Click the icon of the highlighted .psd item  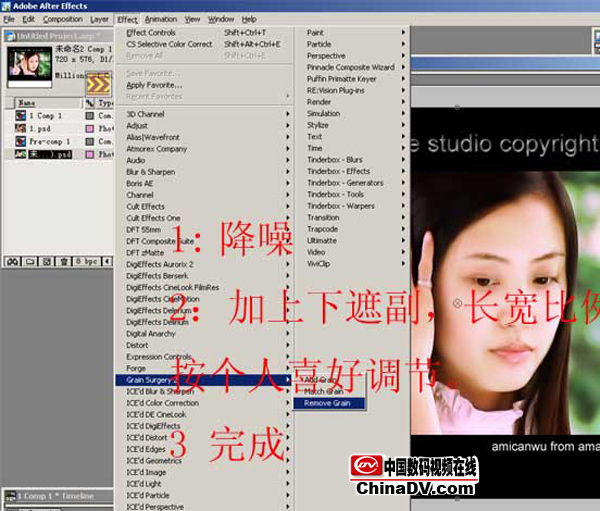point(20,154)
